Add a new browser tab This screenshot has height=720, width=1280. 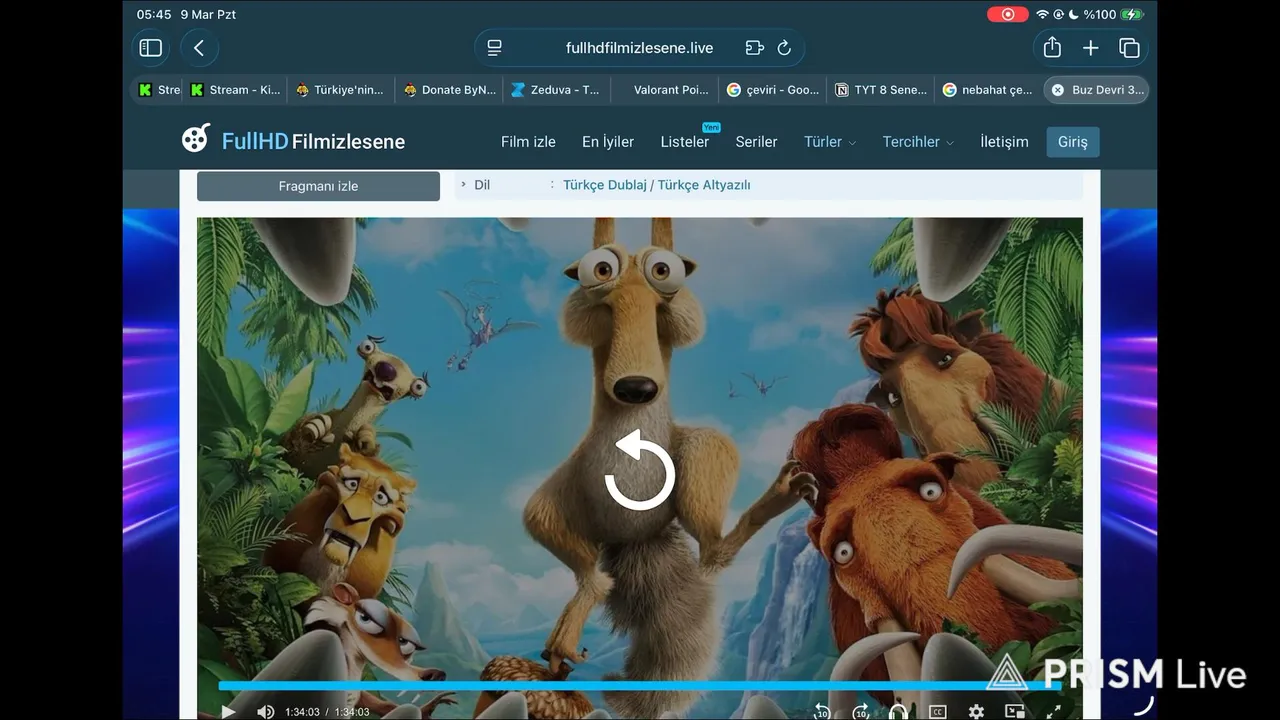coord(1090,48)
